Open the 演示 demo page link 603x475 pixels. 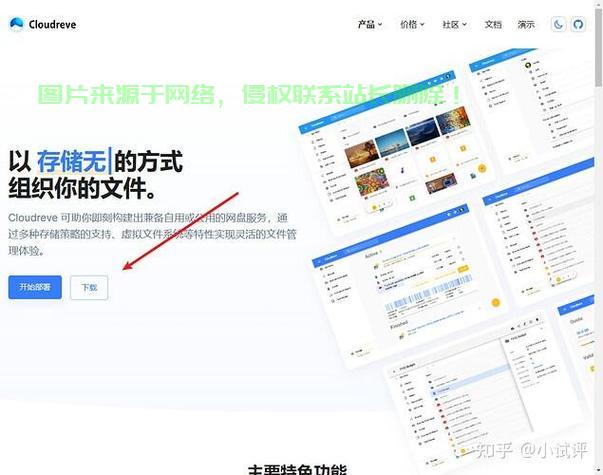(526, 24)
